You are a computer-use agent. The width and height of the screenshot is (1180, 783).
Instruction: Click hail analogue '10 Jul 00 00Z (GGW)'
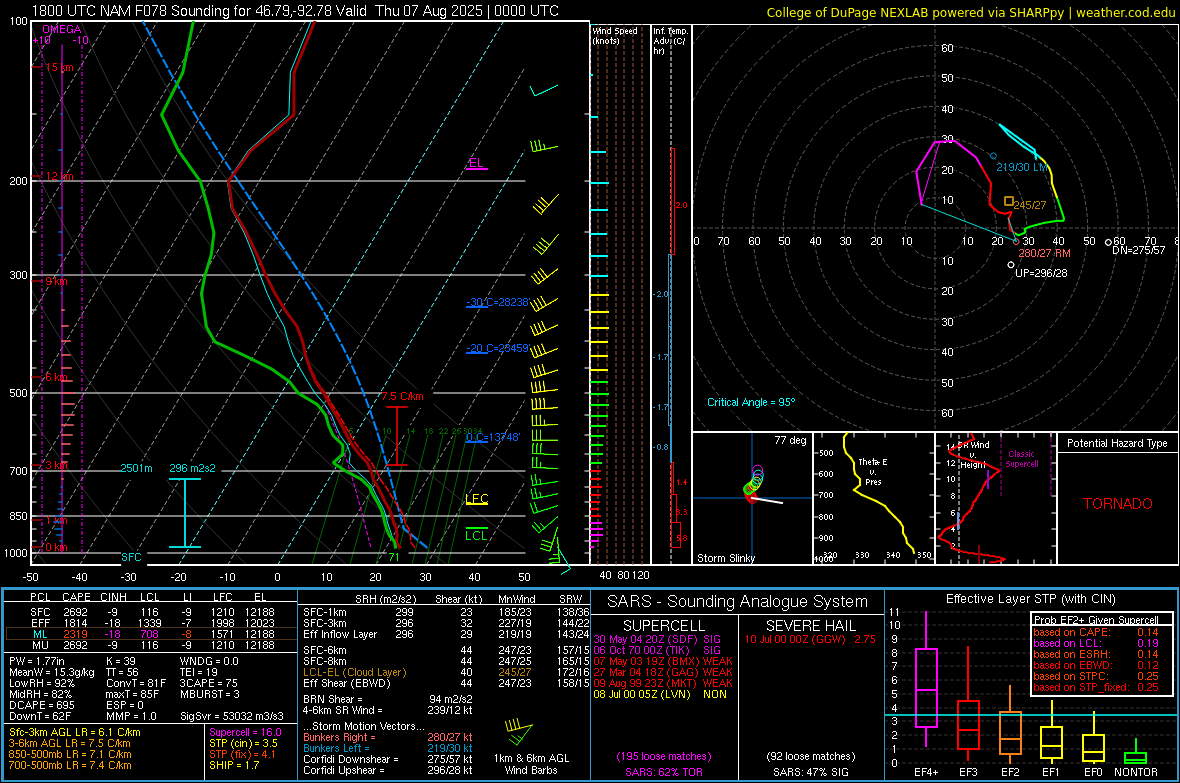(795, 639)
